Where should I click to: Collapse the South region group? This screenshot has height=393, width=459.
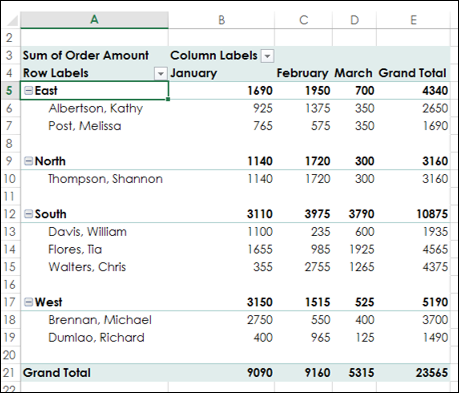click(29, 214)
